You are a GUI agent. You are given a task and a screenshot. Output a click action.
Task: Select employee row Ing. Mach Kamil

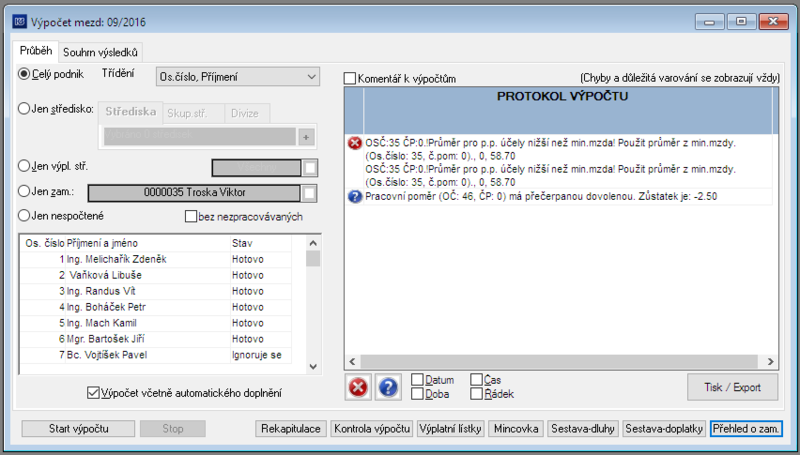[x=156, y=323]
